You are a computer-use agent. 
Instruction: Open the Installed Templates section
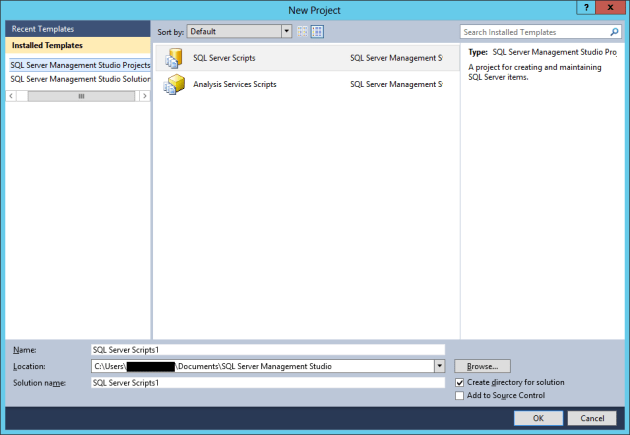click(47, 45)
